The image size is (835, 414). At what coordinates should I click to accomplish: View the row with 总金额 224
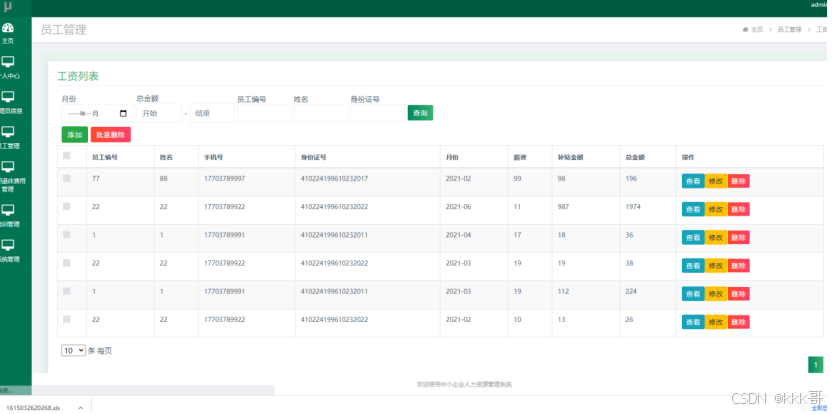point(693,294)
